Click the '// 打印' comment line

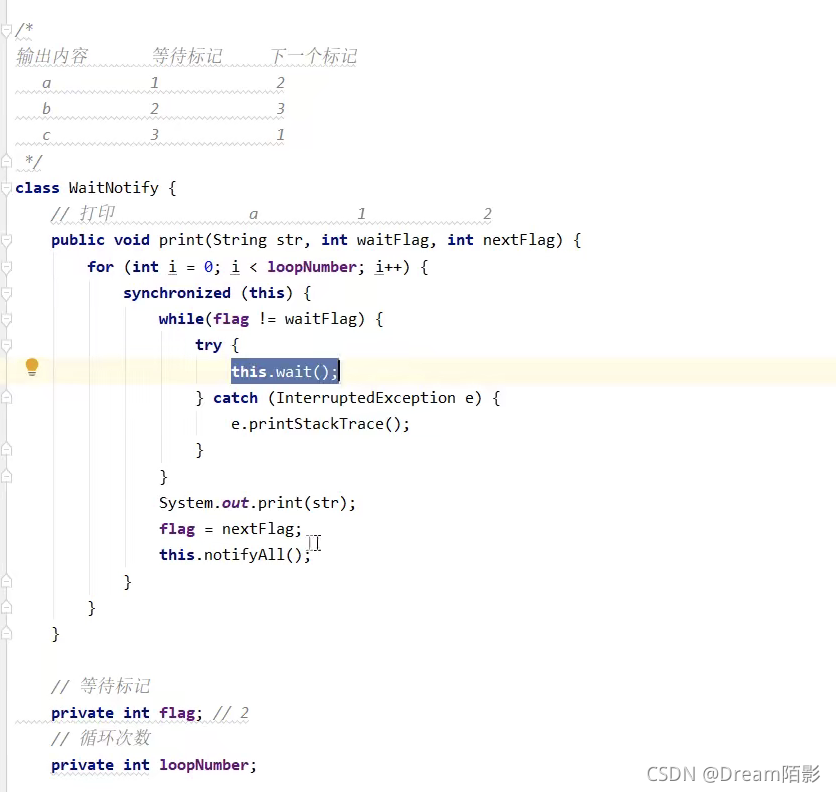[83, 214]
